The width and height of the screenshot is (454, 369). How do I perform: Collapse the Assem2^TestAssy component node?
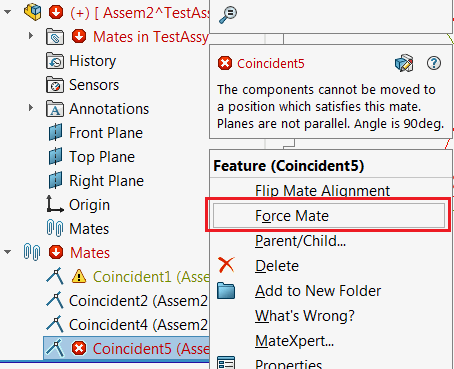7,12
